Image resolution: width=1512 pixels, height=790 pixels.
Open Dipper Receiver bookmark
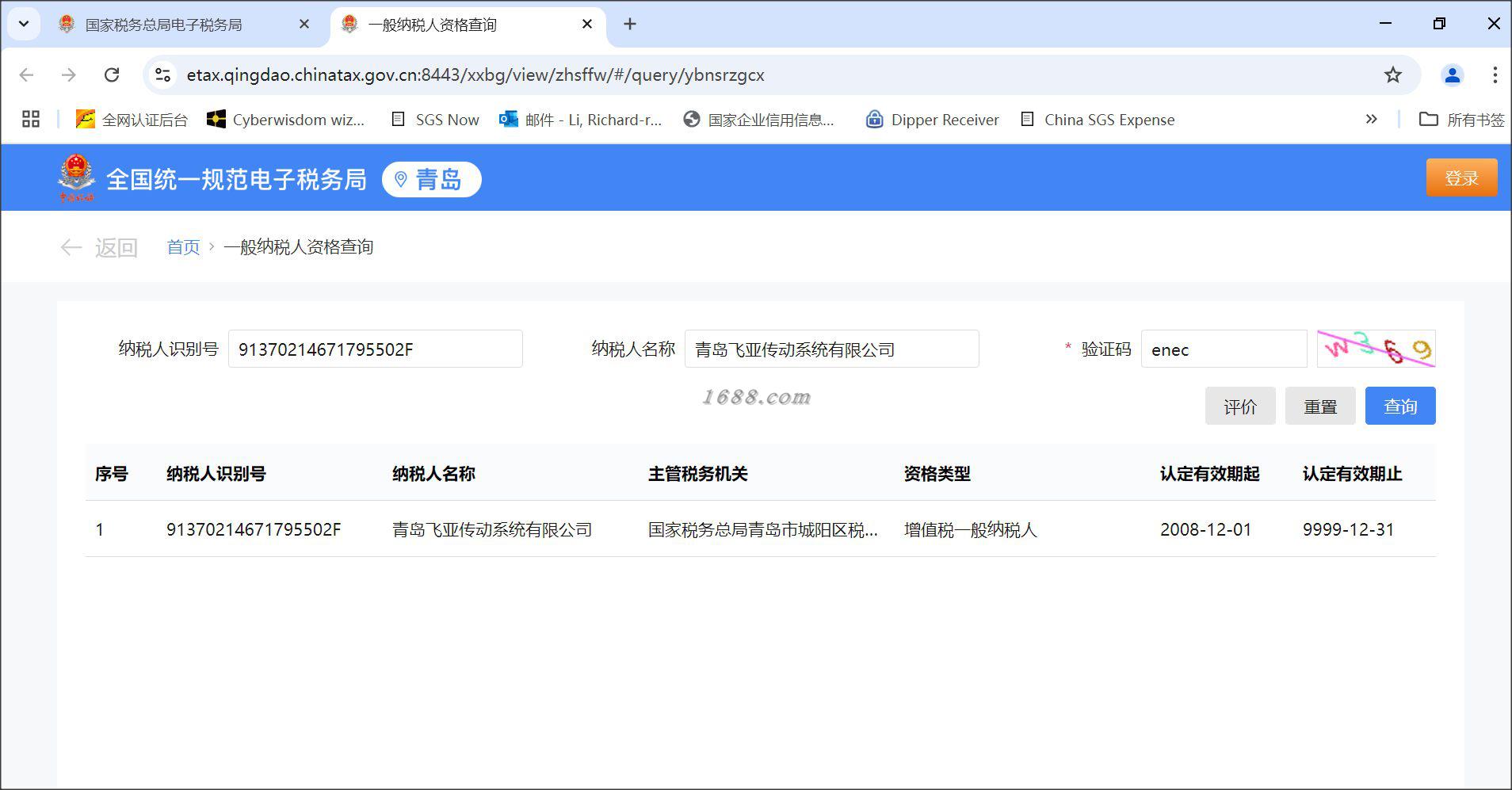click(x=932, y=120)
